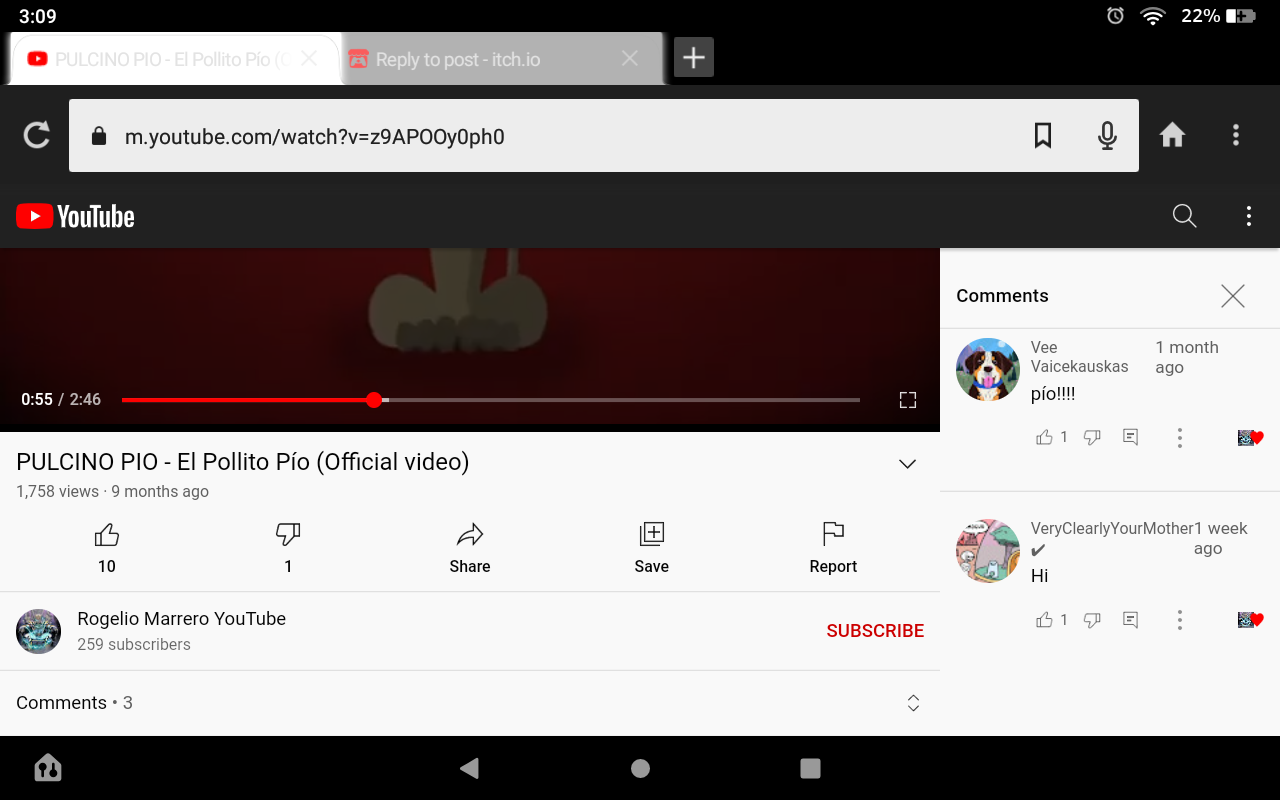Open options for the "Hi" comment
Image resolution: width=1280 pixels, height=800 pixels.
coord(1180,620)
